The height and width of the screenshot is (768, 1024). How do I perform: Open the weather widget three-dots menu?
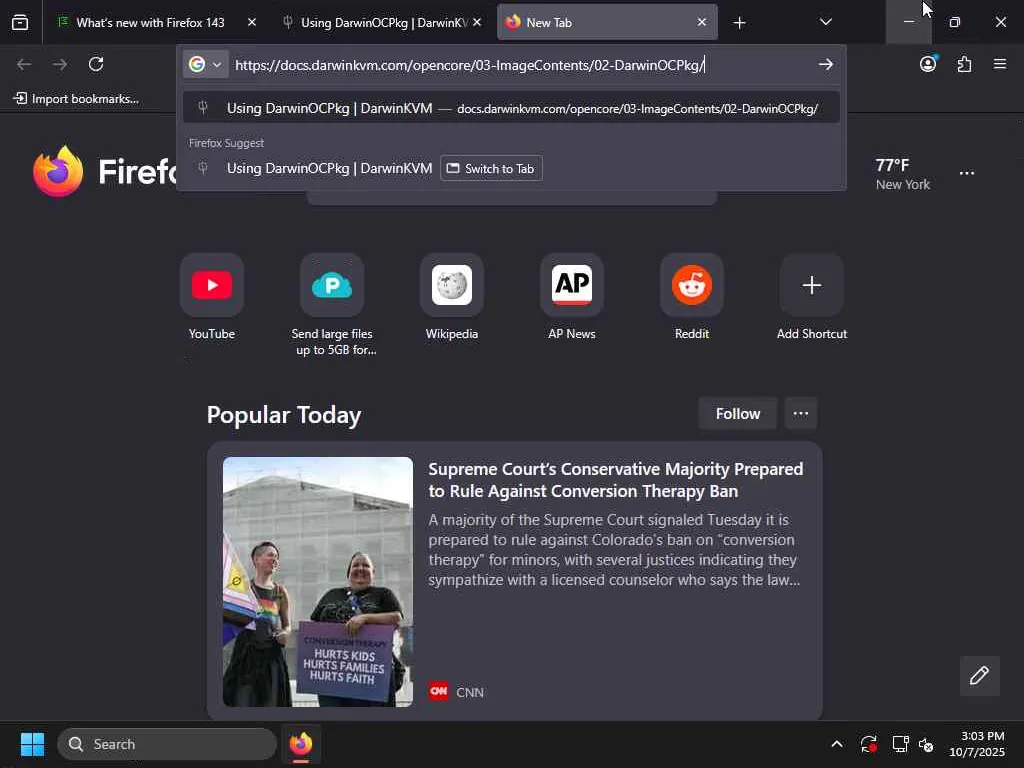[x=967, y=173]
